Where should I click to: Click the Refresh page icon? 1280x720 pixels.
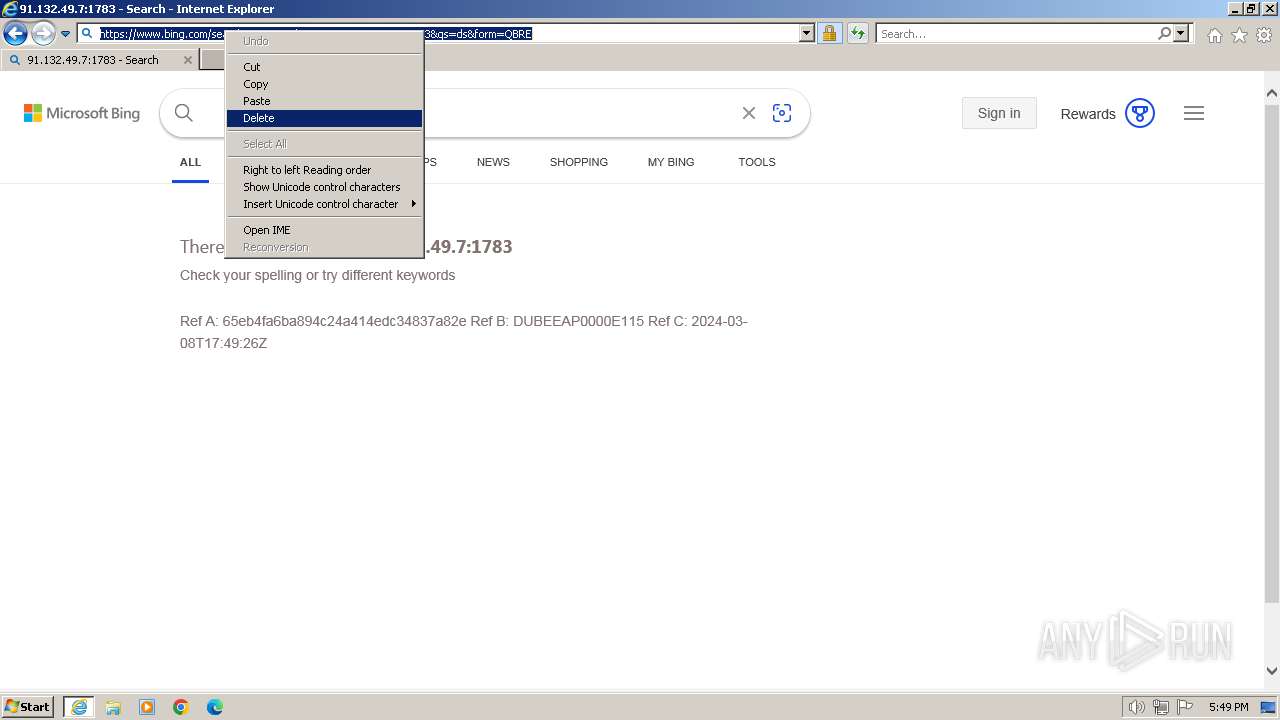[x=858, y=33]
